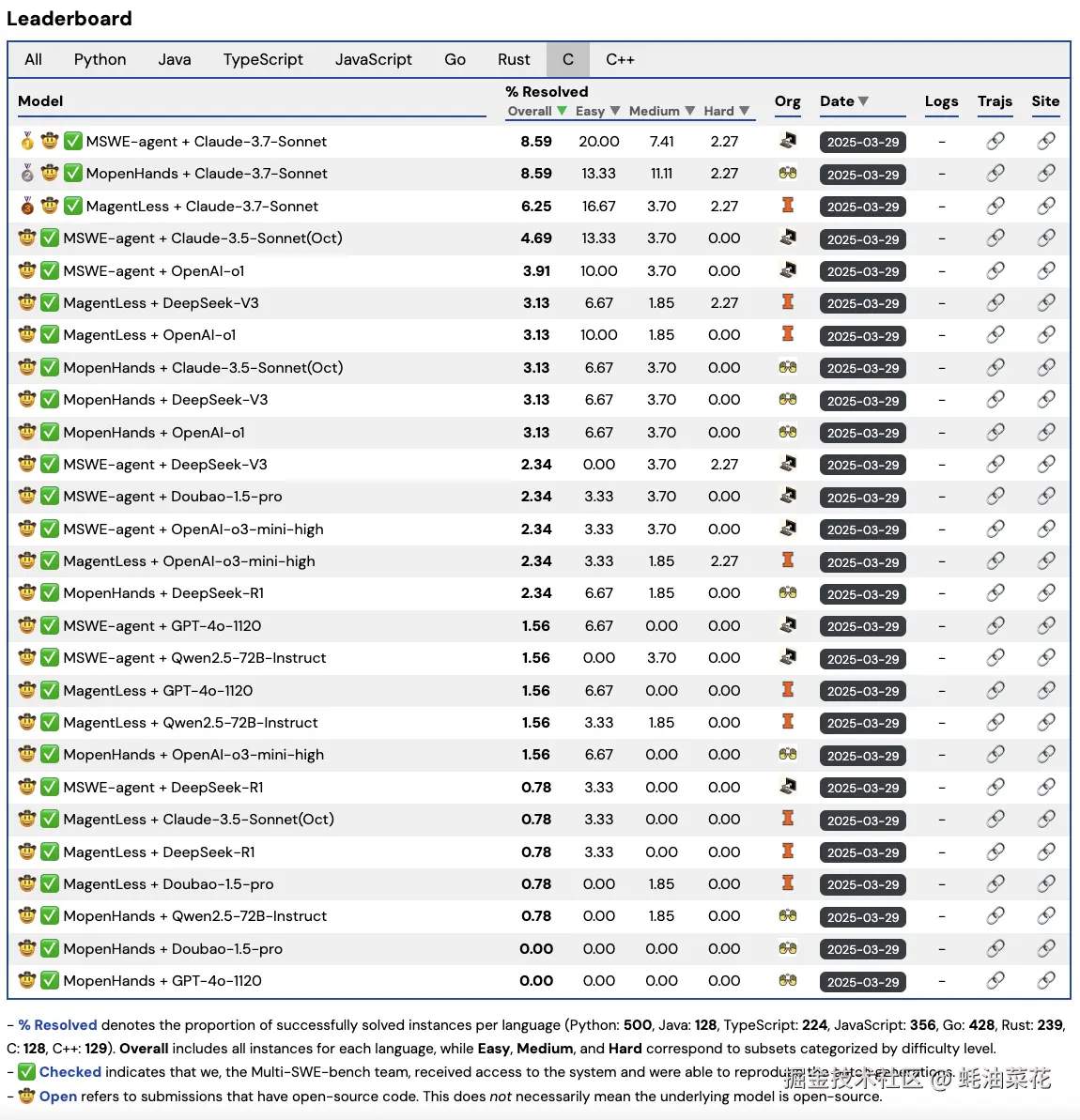Viewport: 1080px width, 1120px height.
Task: Click the model name MagentLess + Claude-3.5-Sonnet(Oct)
Action: [x=199, y=820]
